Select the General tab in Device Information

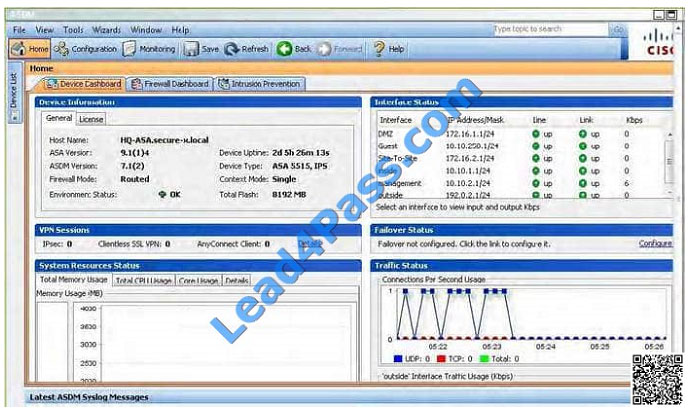point(59,118)
